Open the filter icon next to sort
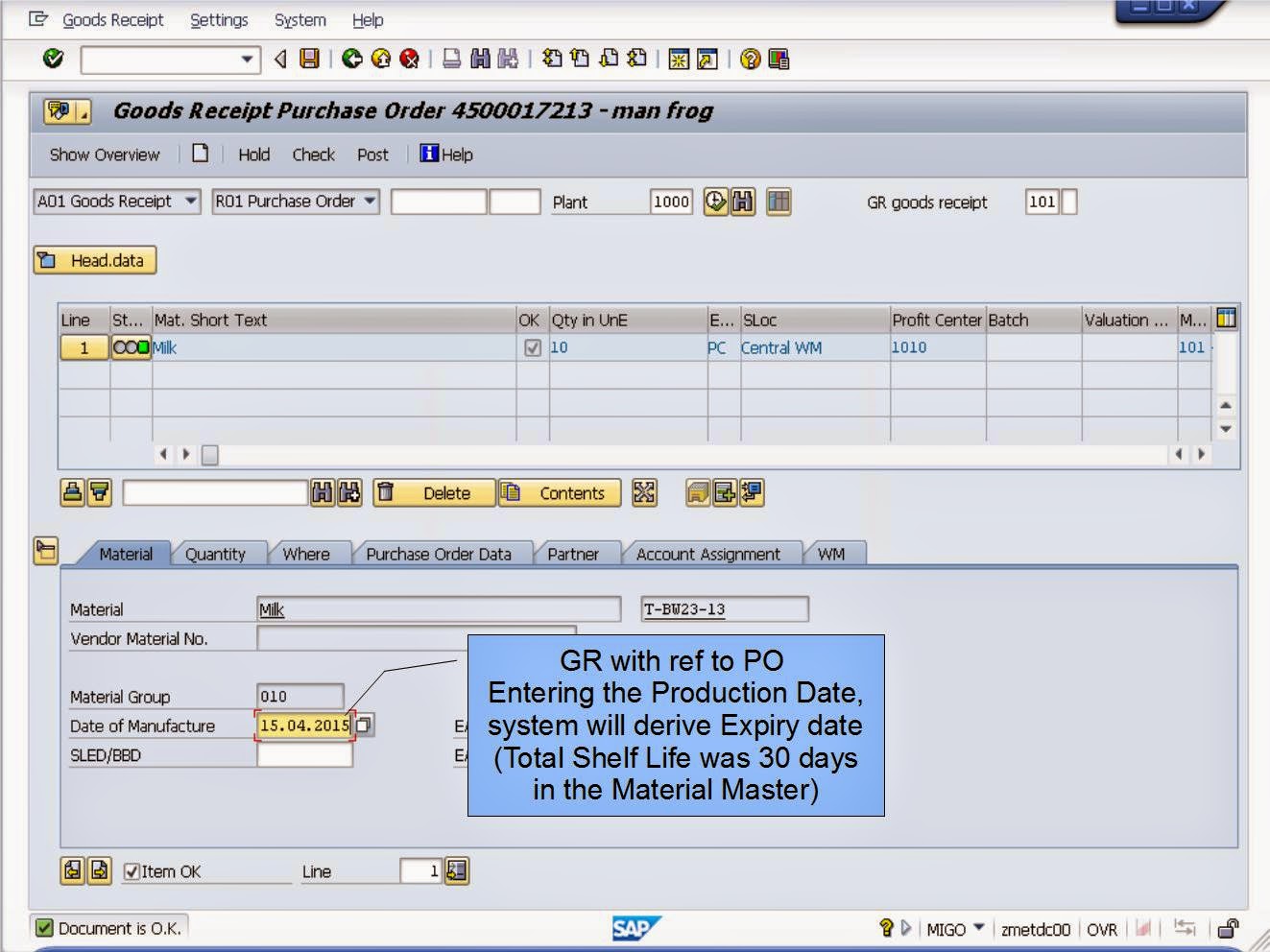Viewport: 1270px width, 952px height. [101, 492]
